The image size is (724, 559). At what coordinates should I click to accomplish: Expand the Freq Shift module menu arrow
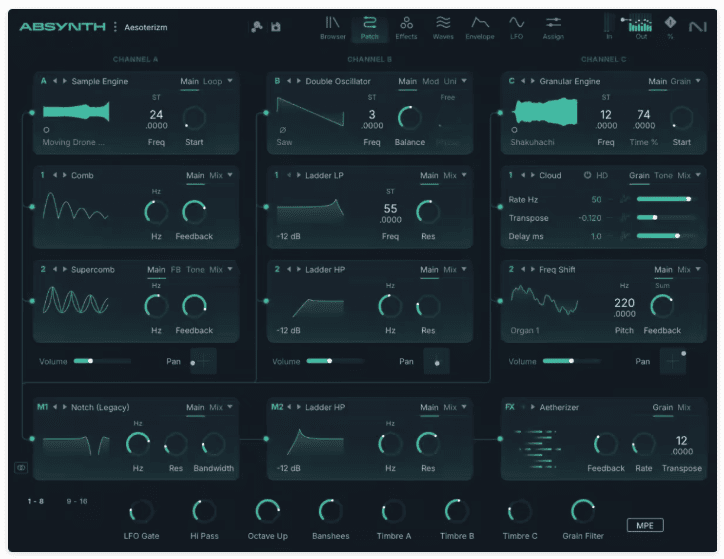pos(698,269)
